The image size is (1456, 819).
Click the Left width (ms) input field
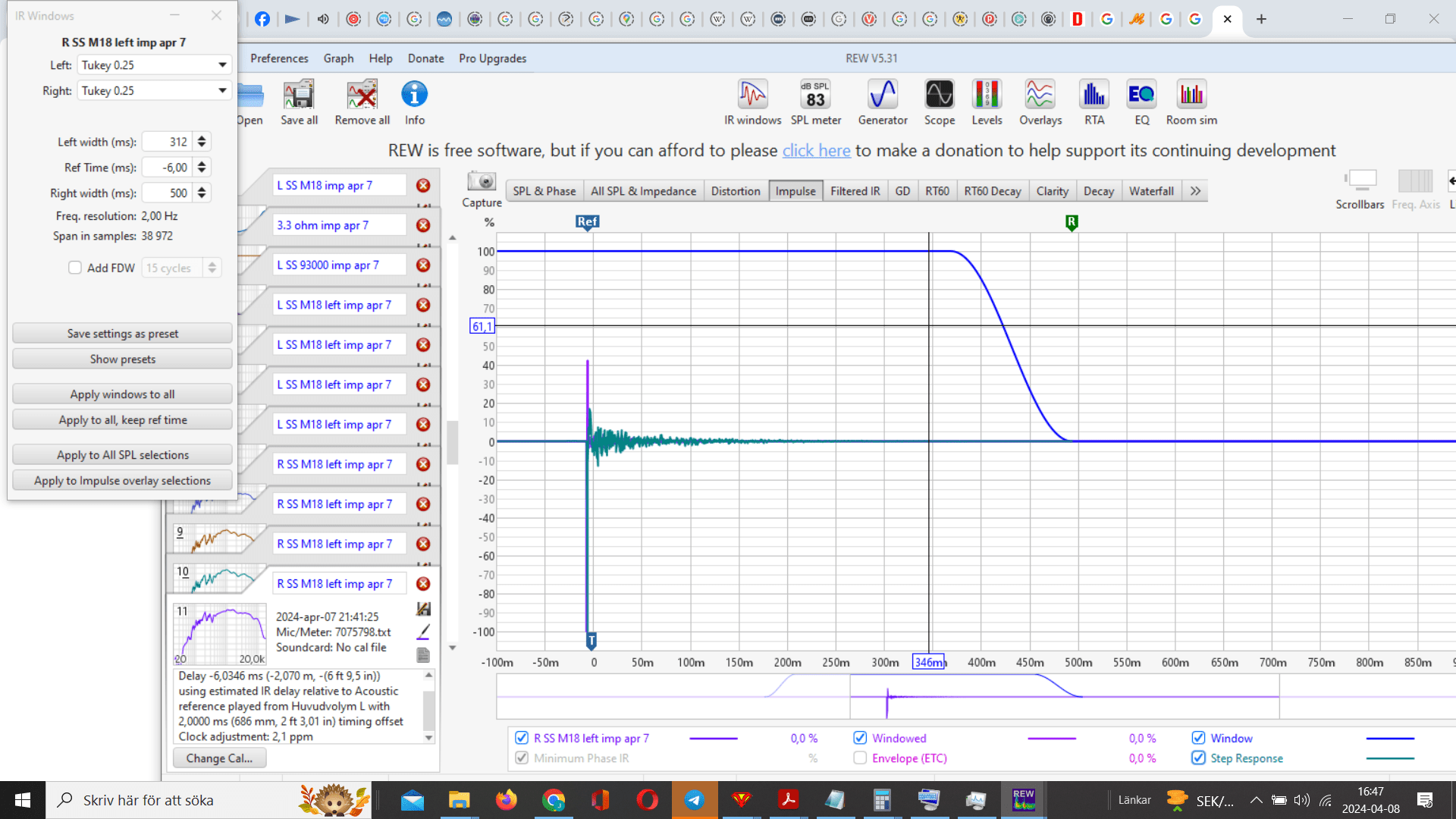167,142
